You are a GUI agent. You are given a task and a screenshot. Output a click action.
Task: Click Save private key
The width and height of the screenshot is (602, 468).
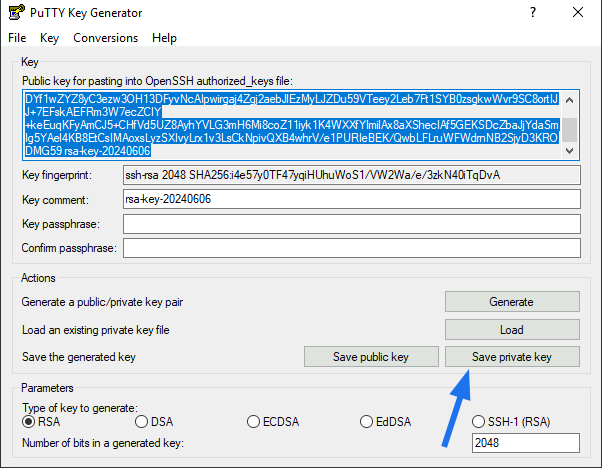point(512,357)
